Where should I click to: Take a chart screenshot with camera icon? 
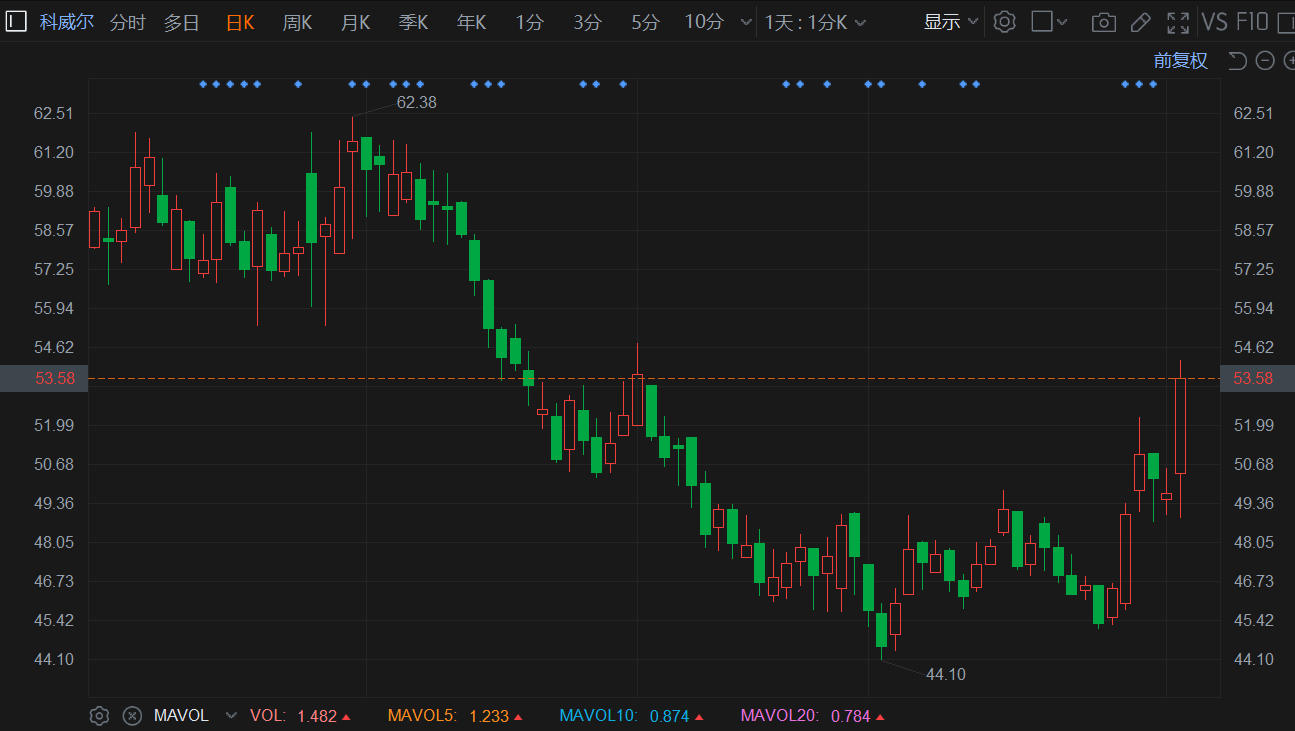[1103, 22]
